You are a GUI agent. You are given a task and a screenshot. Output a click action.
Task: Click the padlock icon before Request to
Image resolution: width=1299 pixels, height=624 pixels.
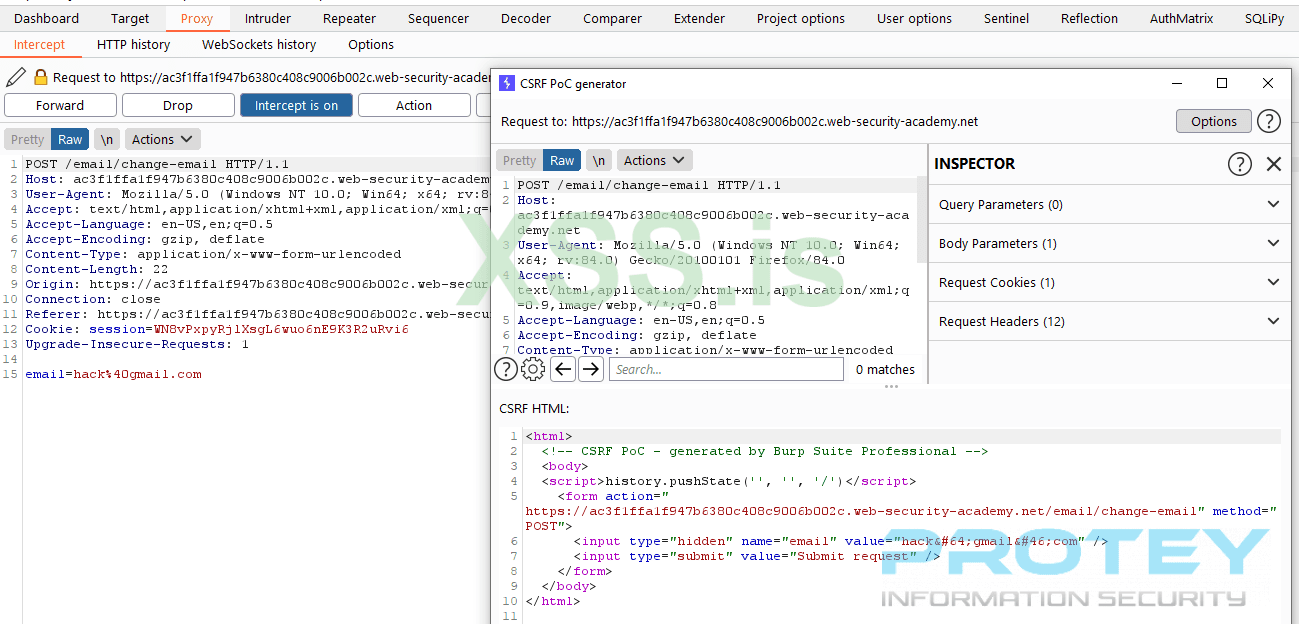[40, 77]
